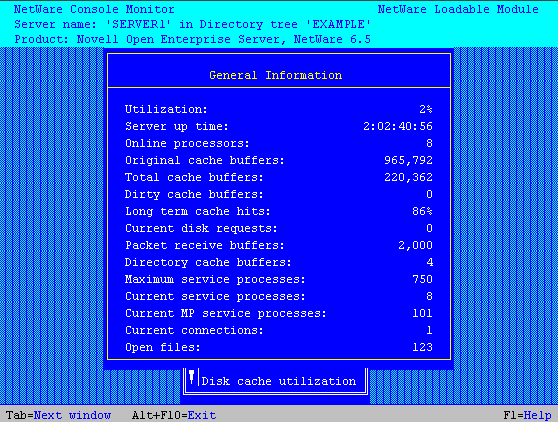Click the Product: Novell Open Enterprise Server line
Image resolution: width=558 pixels, height=422 pixels.
pyautogui.click(x=192, y=39)
